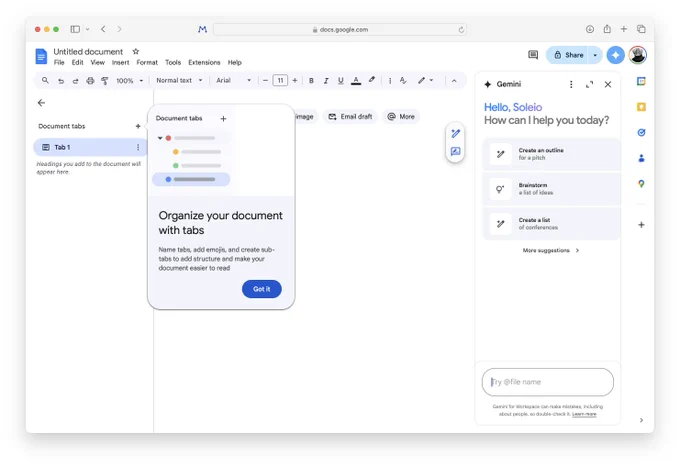Open the Format menu

pos(147,62)
